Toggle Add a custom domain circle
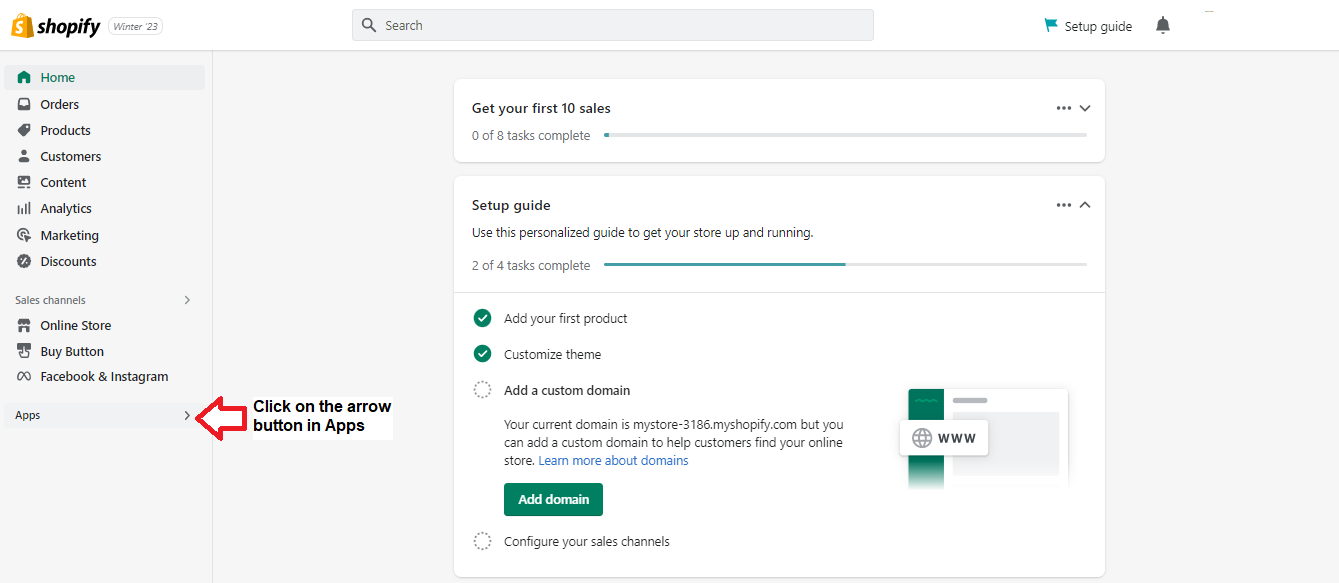Viewport: 1339px width, 583px height. coord(482,390)
